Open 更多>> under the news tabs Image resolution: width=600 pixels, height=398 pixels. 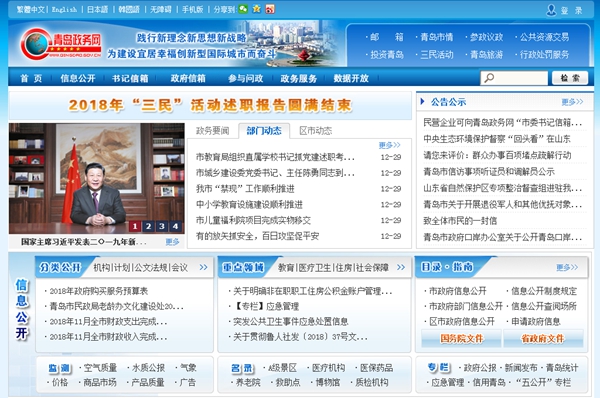[390, 145]
